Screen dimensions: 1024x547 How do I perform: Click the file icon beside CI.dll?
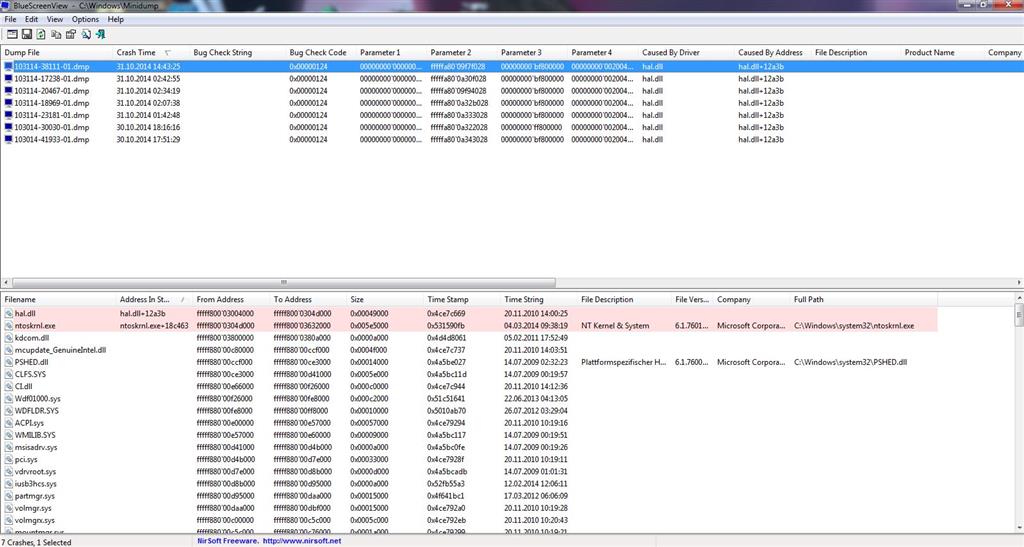(x=8, y=386)
